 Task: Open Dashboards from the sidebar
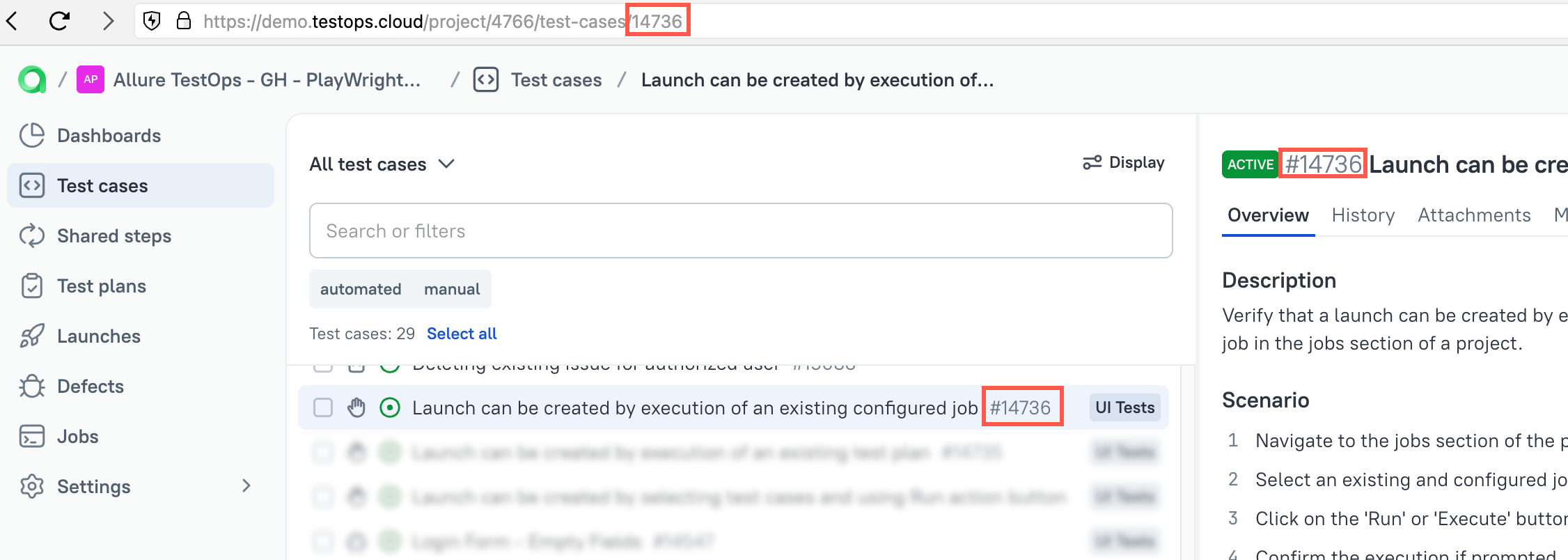[x=109, y=136]
